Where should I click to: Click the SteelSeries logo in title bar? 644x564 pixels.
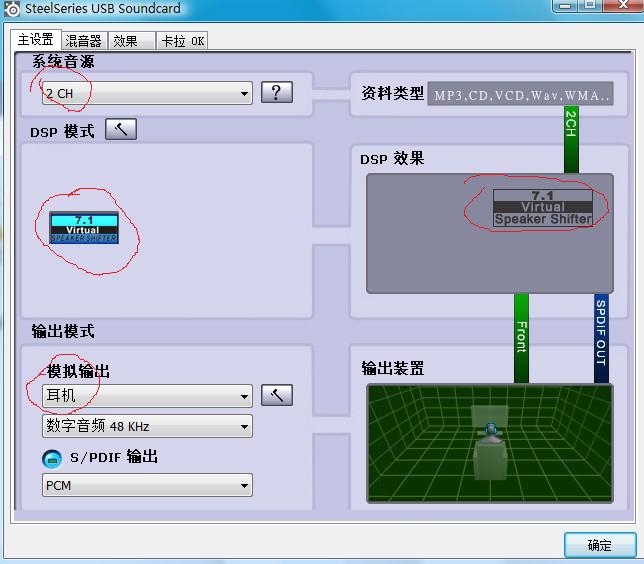tap(12, 9)
